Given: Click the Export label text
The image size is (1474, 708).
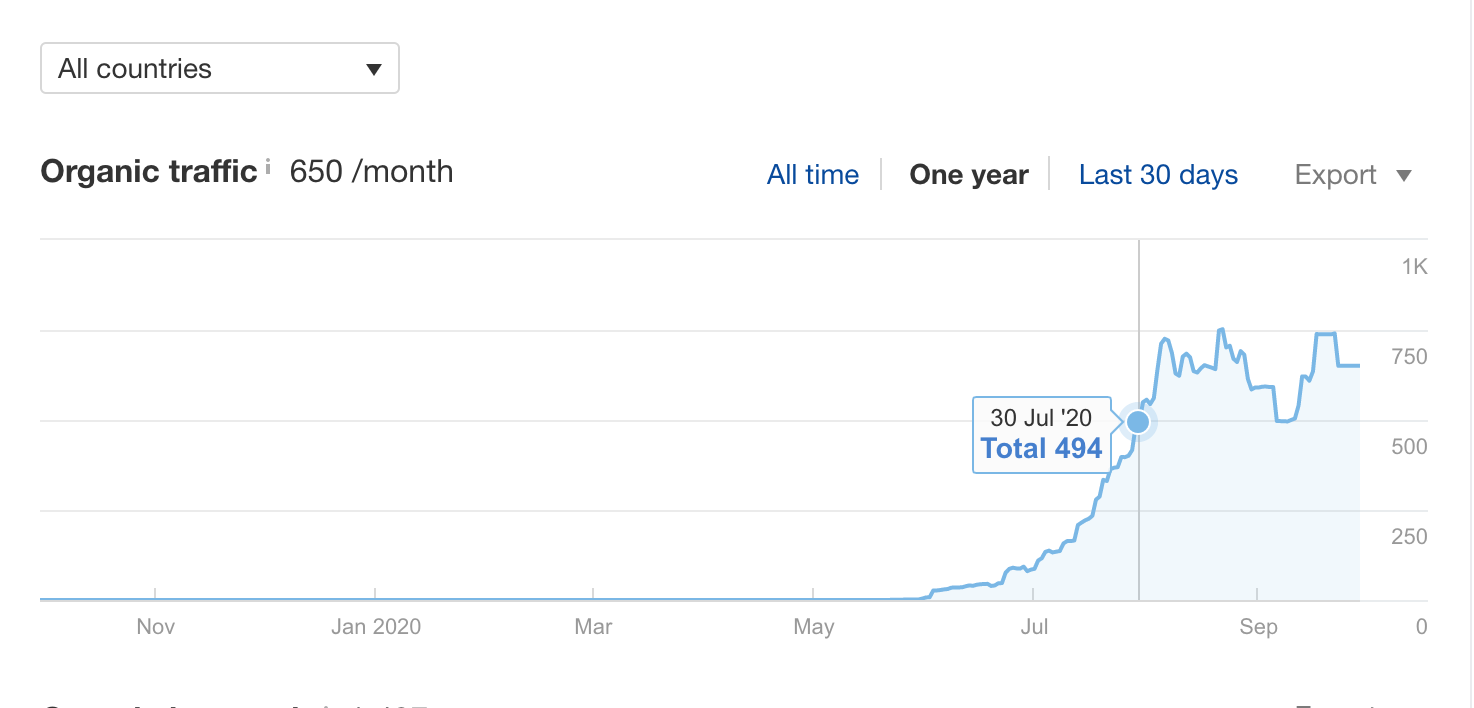Looking at the screenshot, I should 1335,174.
